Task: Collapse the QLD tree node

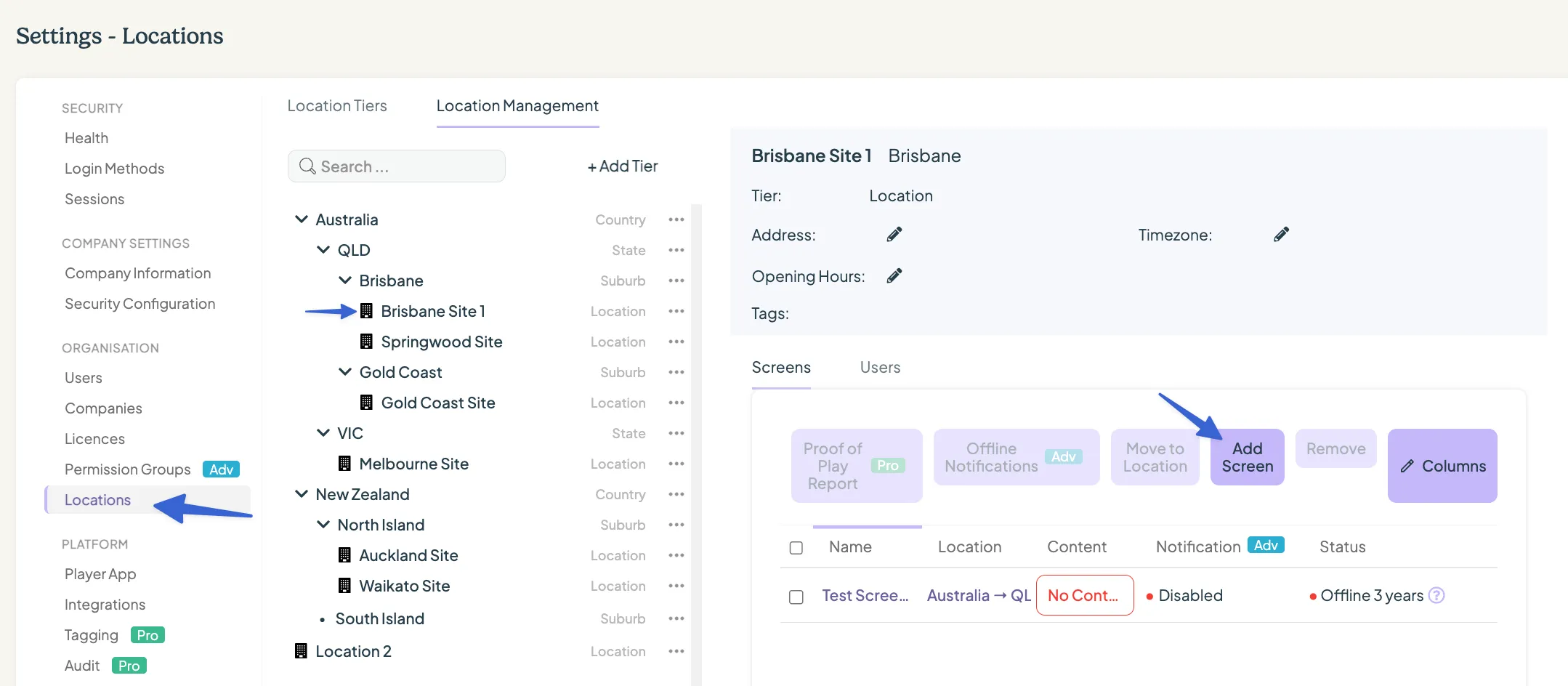Action: pyautogui.click(x=323, y=250)
